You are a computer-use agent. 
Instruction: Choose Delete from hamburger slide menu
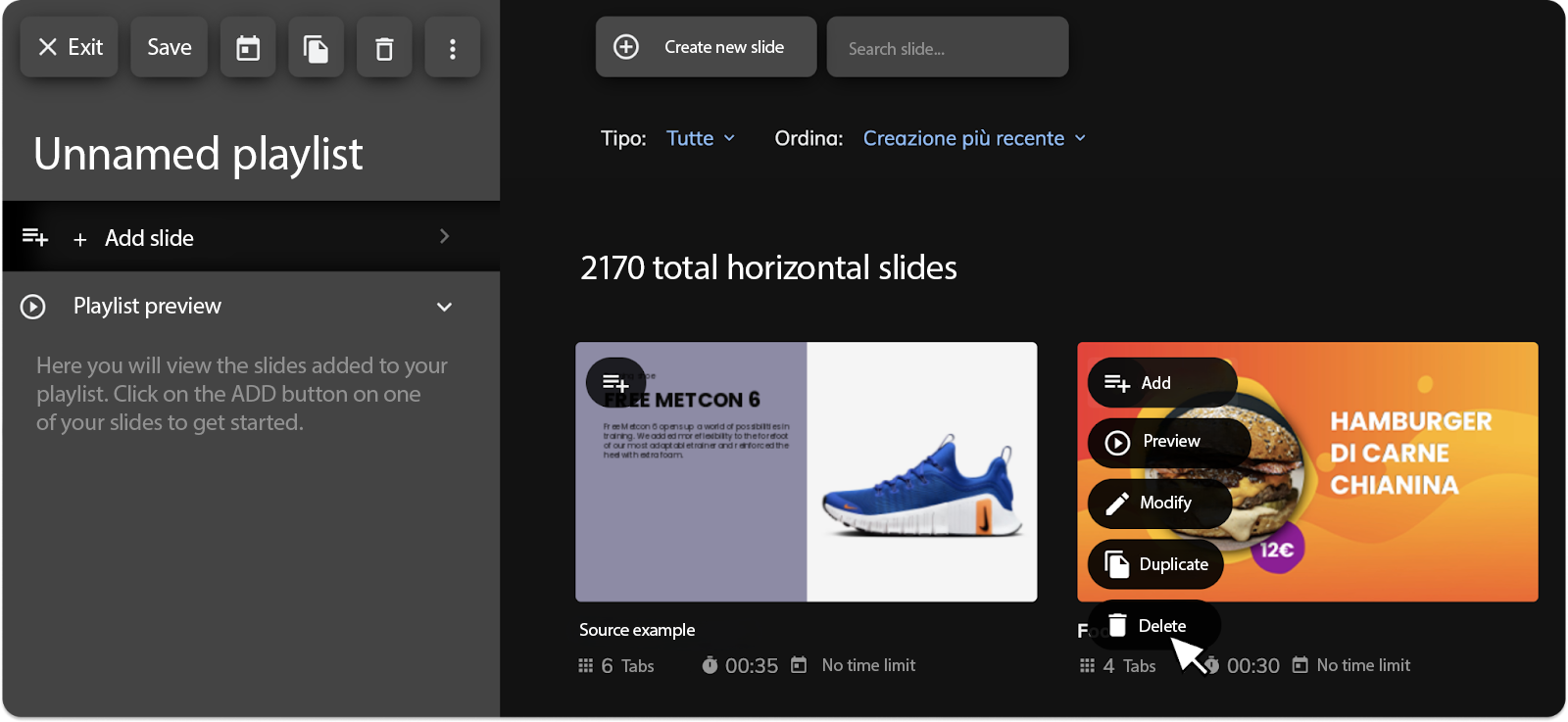point(1154,625)
